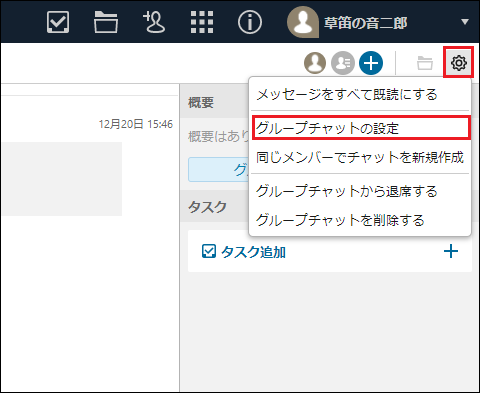The height and width of the screenshot is (393, 480).
Task: Click the add contact person icon
Action: click(x=154, y=22)
